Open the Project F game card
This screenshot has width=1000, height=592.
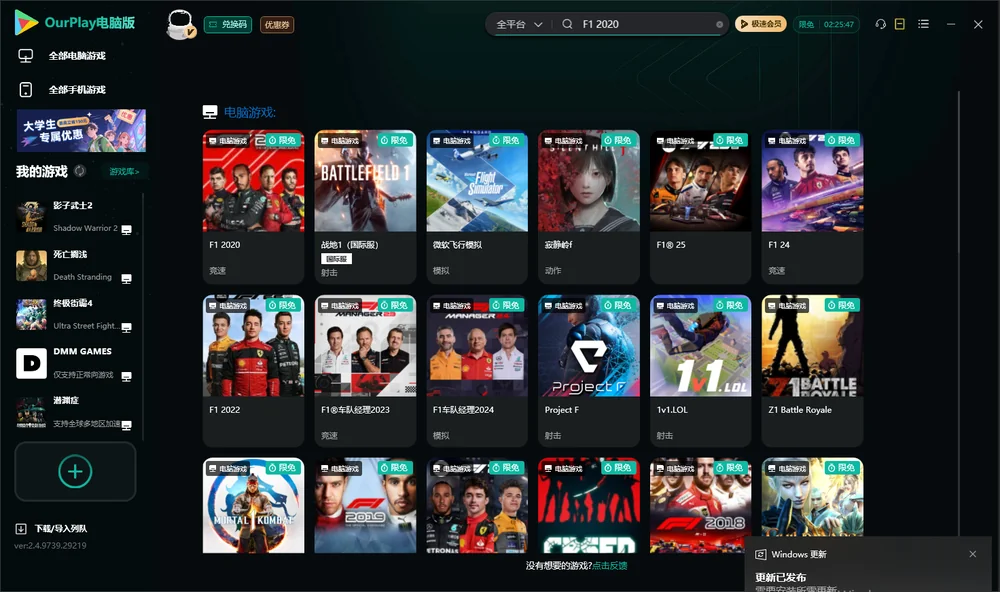coord(589,371)
